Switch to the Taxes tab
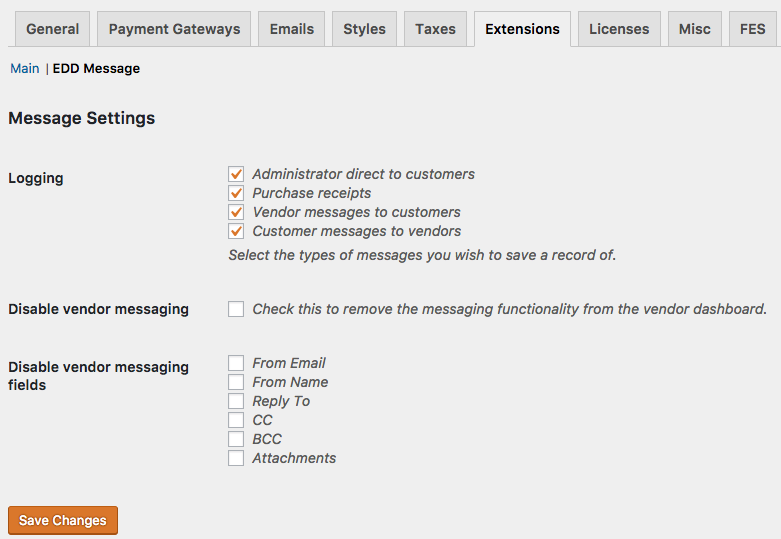Image resolution: width=781 pixels, height=539 pixels. tap(435, 29)
